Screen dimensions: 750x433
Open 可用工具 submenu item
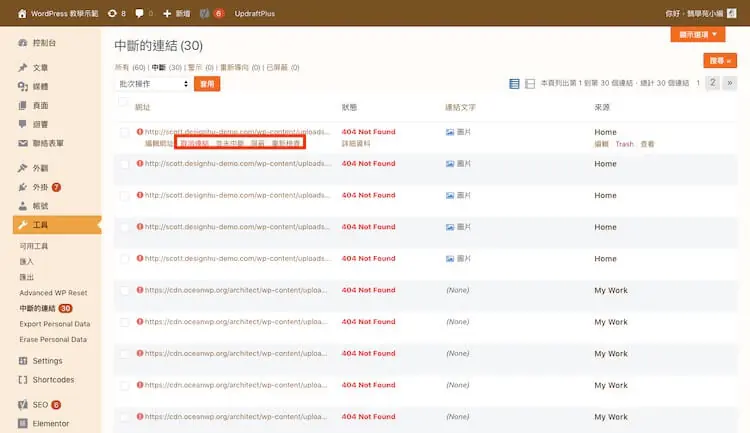[x=33, y=246]
